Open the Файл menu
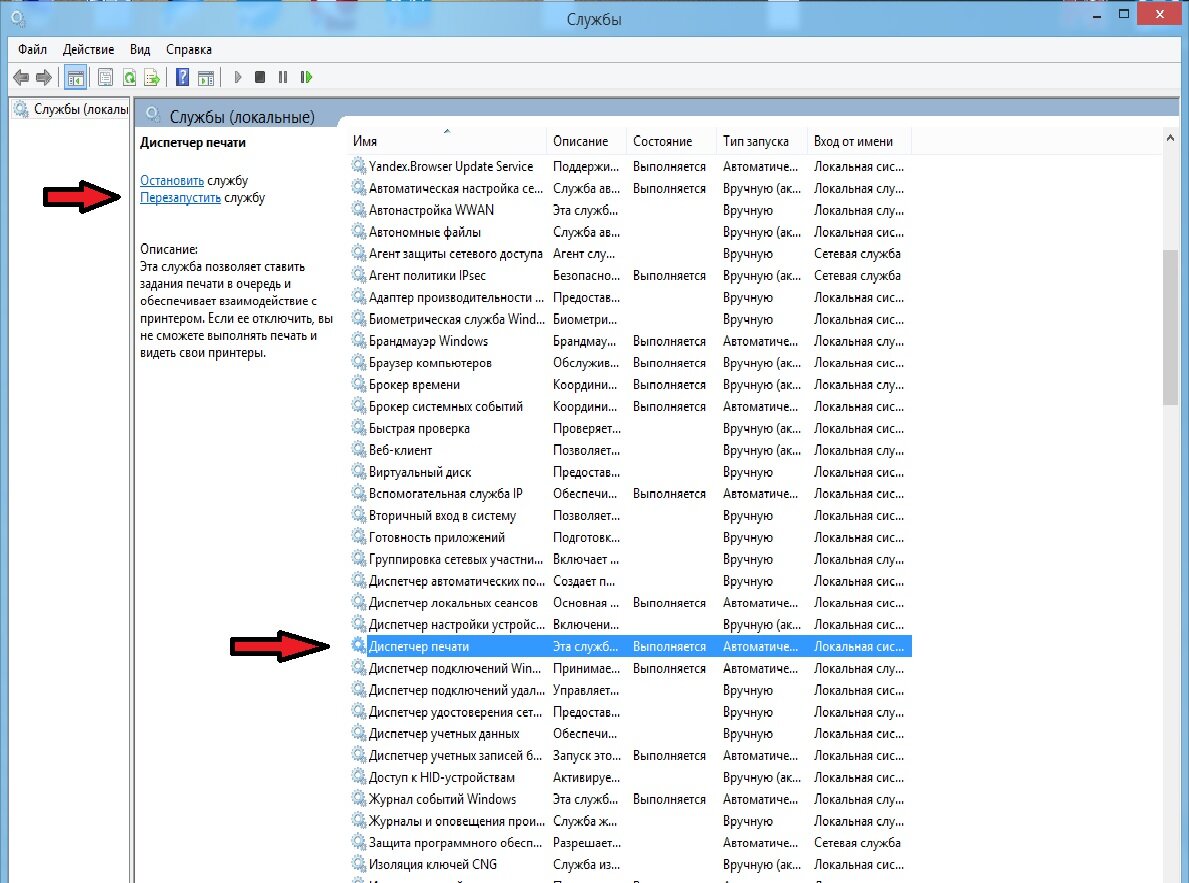Viewport: 1189px width, 883px height. click(33, 49)
